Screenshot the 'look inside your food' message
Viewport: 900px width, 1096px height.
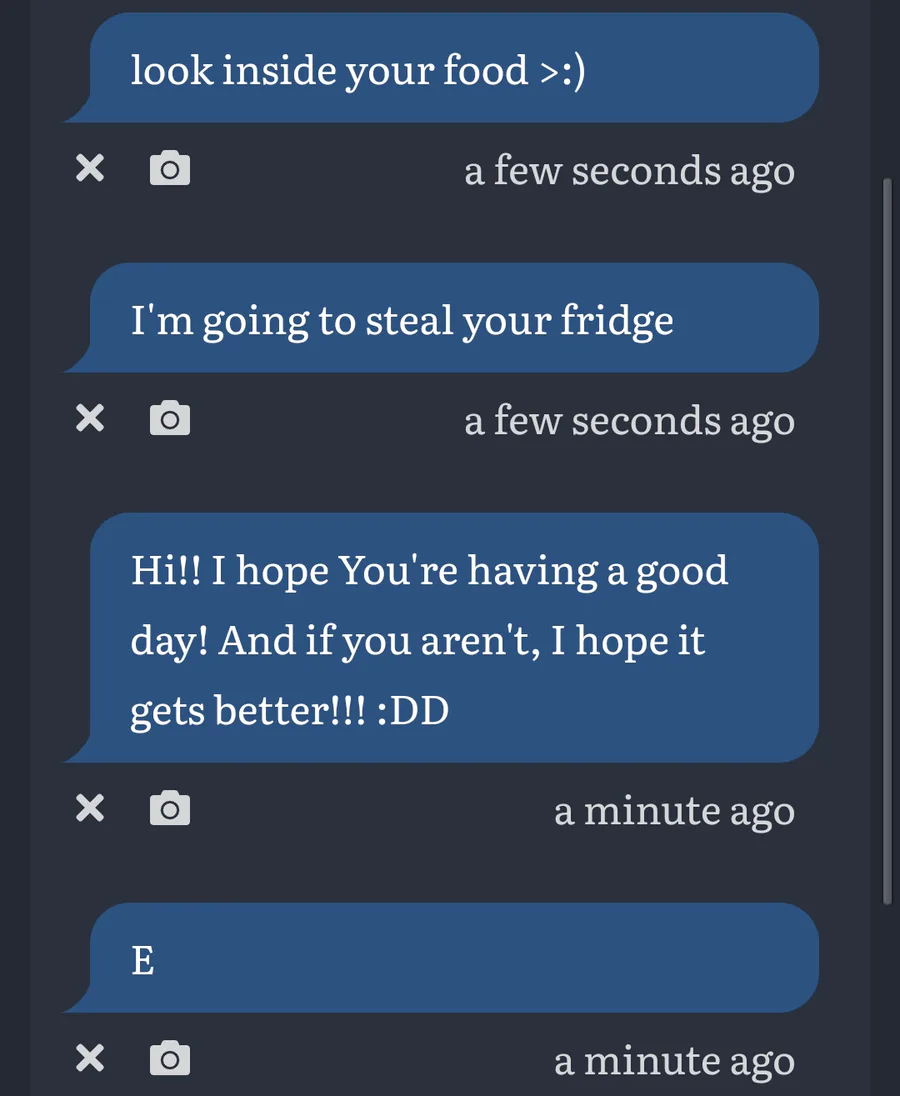click(x=170, y=168)
